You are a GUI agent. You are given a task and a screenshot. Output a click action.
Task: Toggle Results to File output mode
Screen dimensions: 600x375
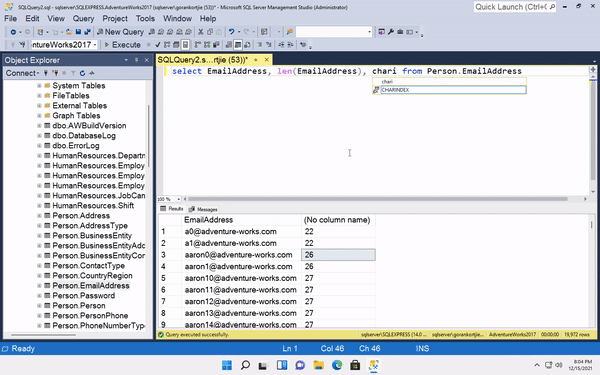click(247, 45)
